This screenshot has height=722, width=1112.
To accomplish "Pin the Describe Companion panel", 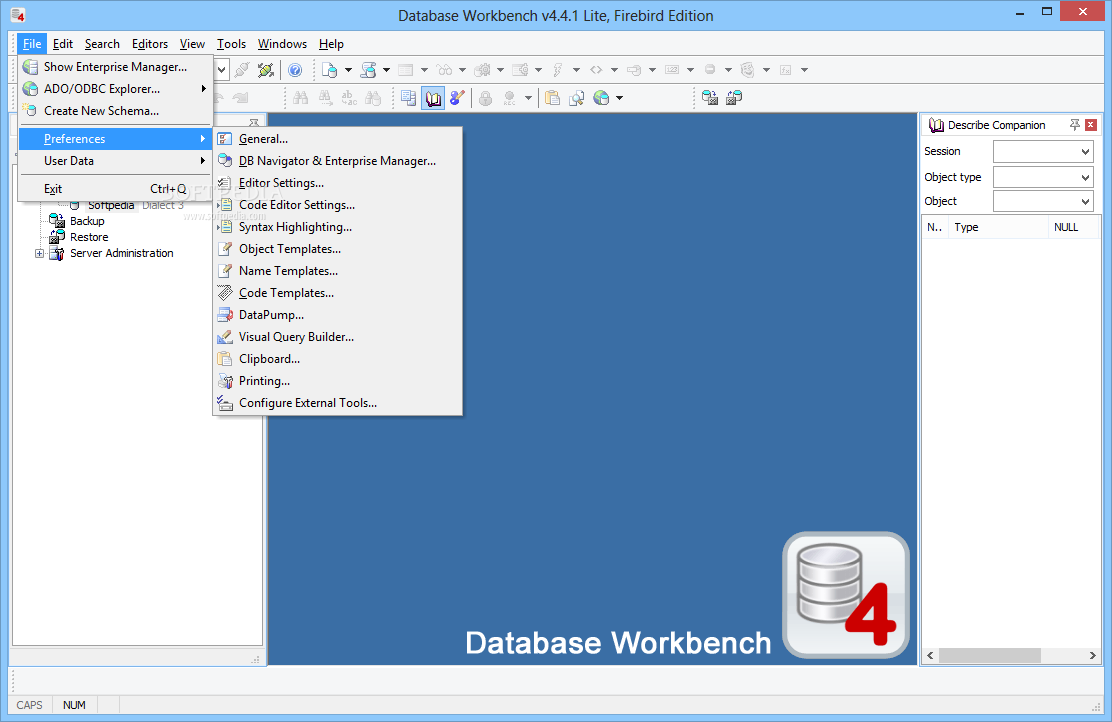I will [1075, 125].
